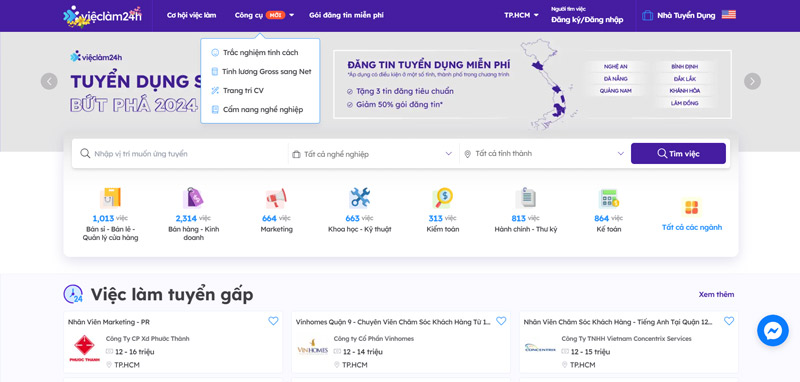This screenshot has width=800, height=382.
Task: Save the Nhân Viên Marketing - PR job with the heart
Action: coord(273,321)
